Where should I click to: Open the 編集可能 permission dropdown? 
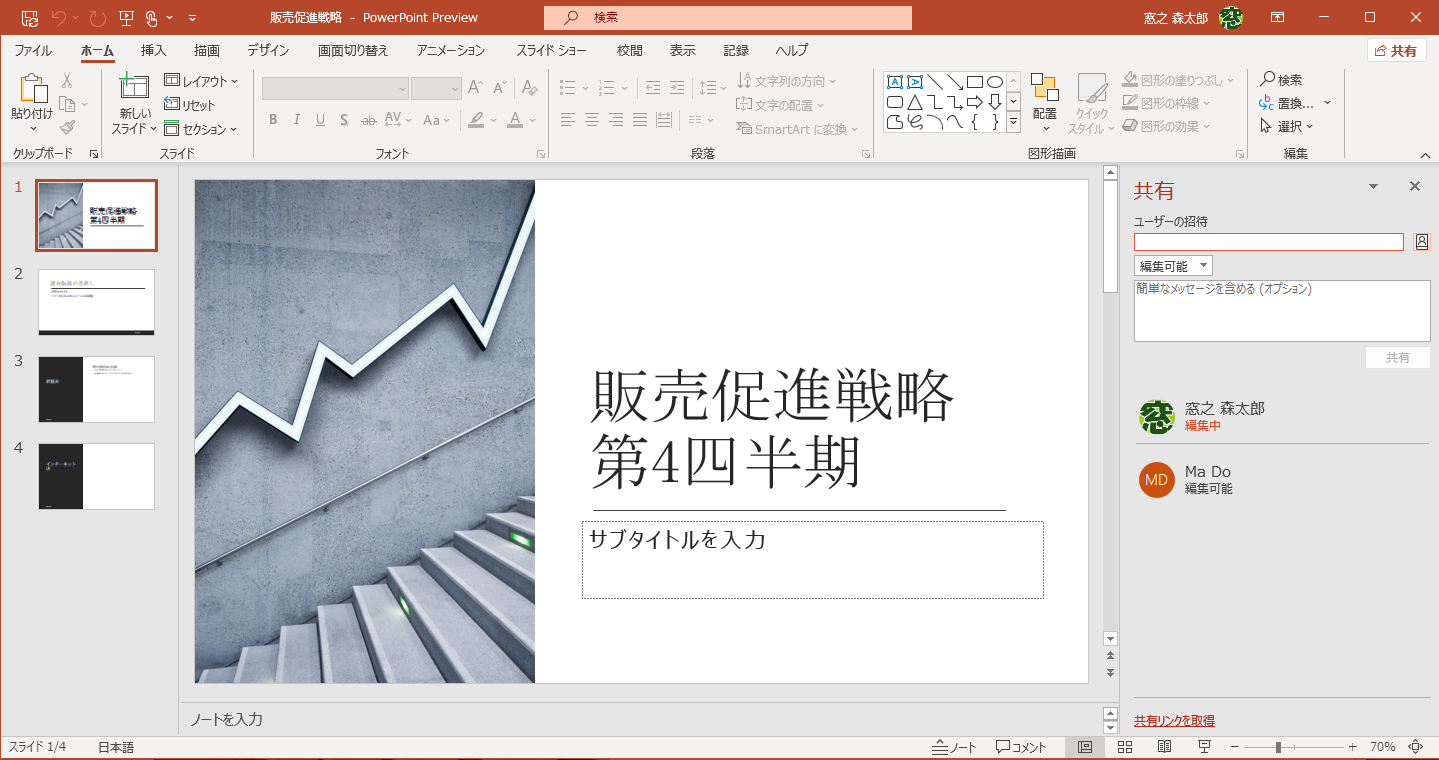1172,265
